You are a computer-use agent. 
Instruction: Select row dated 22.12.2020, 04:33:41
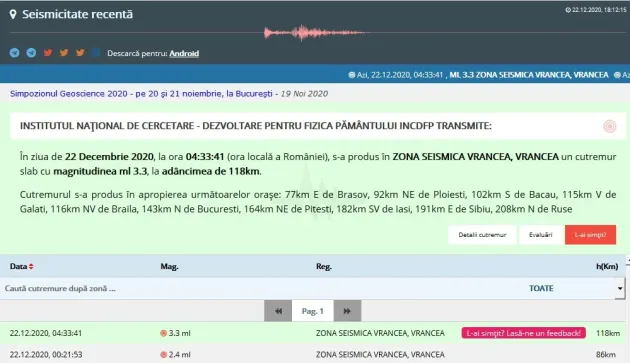point(313,333)
